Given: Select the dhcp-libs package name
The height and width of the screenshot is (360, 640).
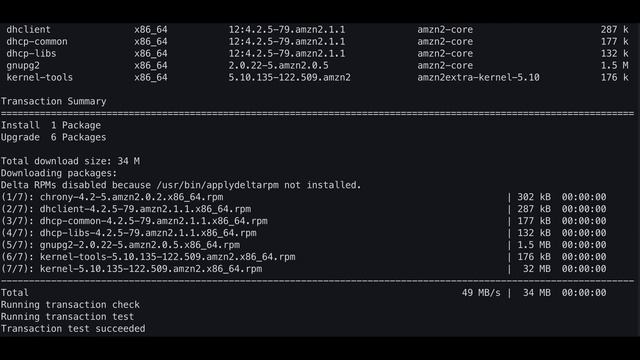Looking at the screenshot, I should (31, 53).
